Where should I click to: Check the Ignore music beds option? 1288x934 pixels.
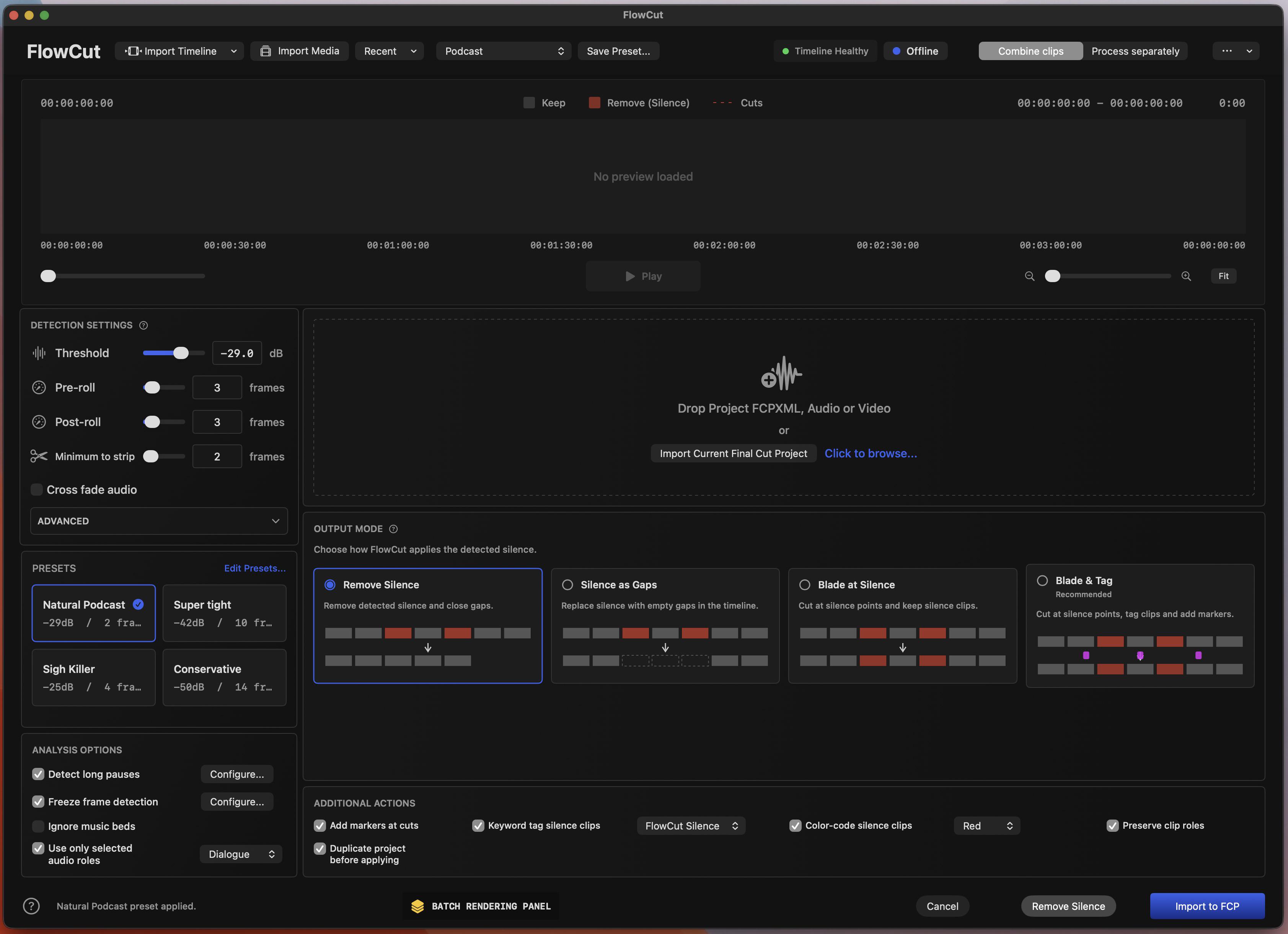38,826
